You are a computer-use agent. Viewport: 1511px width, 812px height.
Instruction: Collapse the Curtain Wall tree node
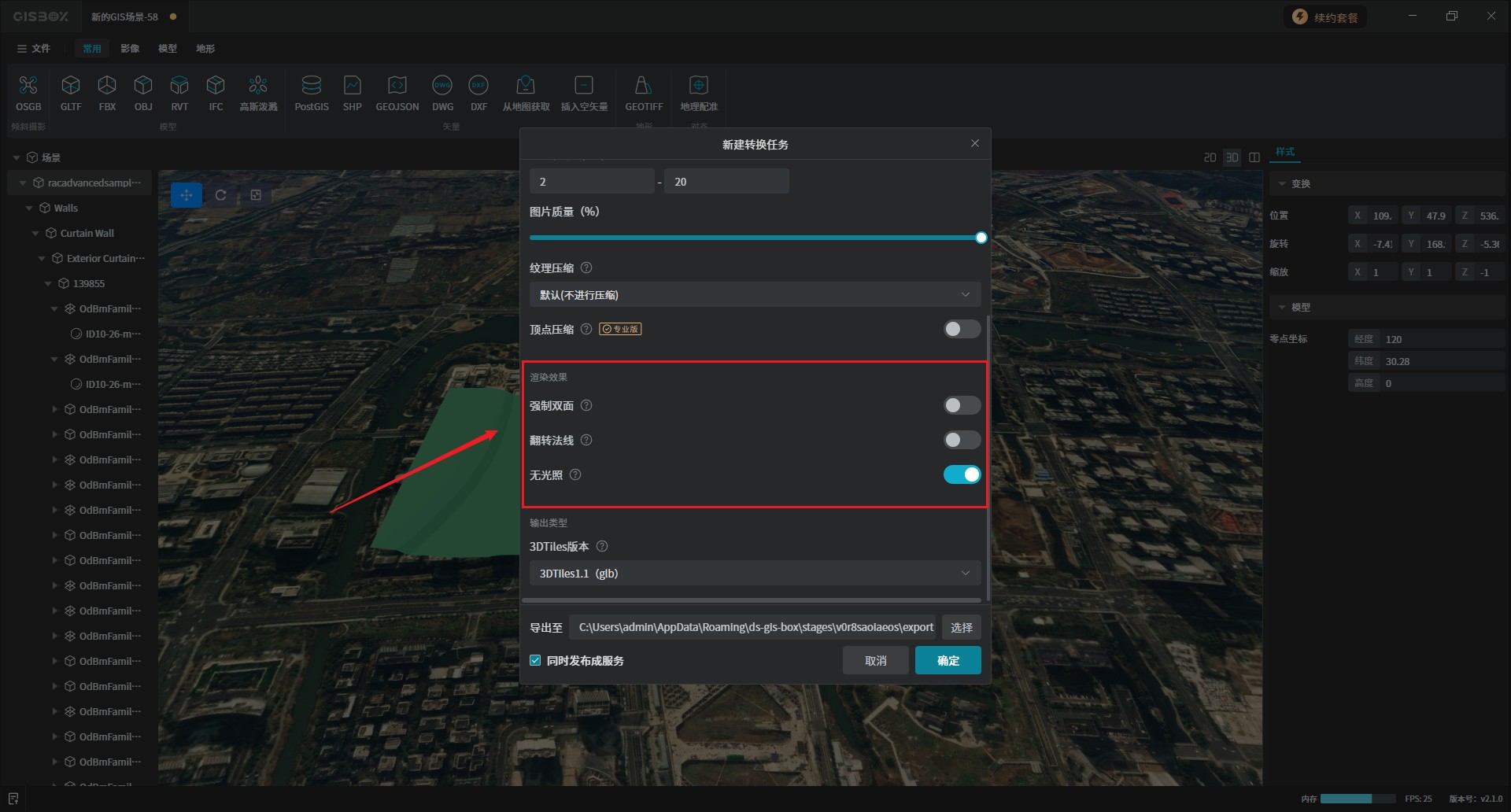(x=35, y=234)
